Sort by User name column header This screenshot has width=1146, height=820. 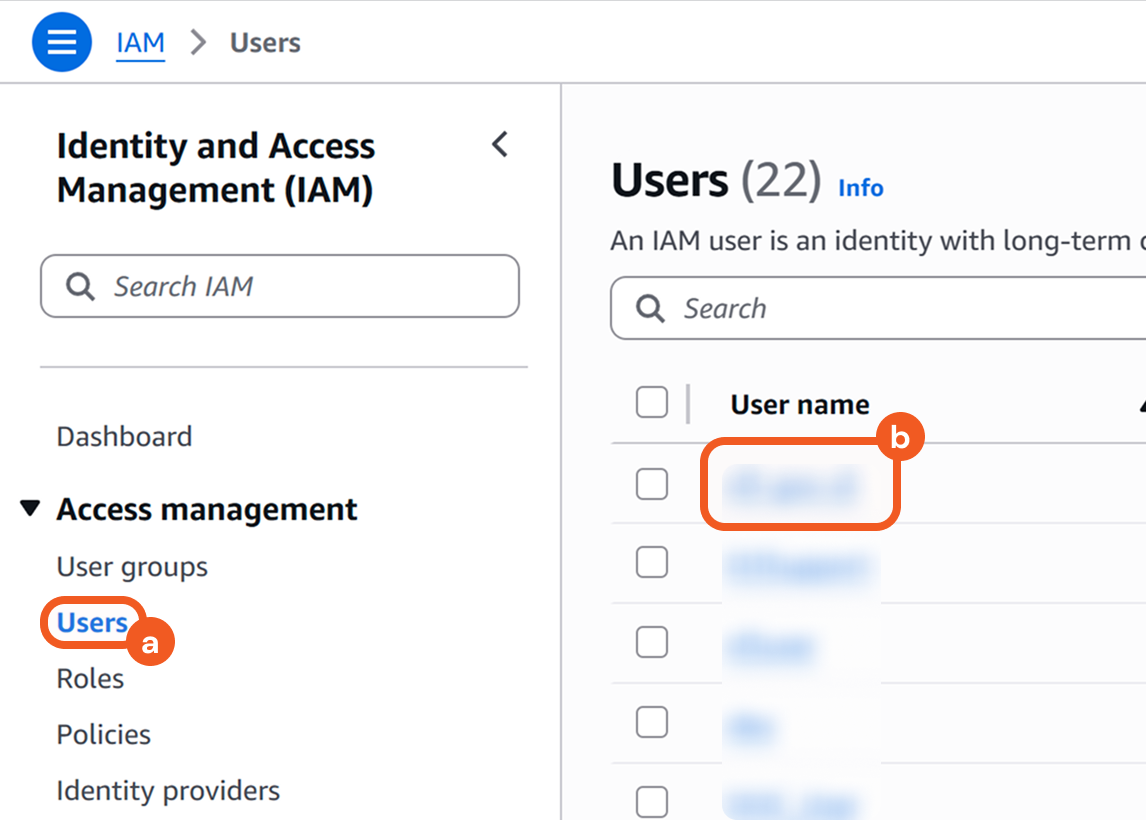800,405
